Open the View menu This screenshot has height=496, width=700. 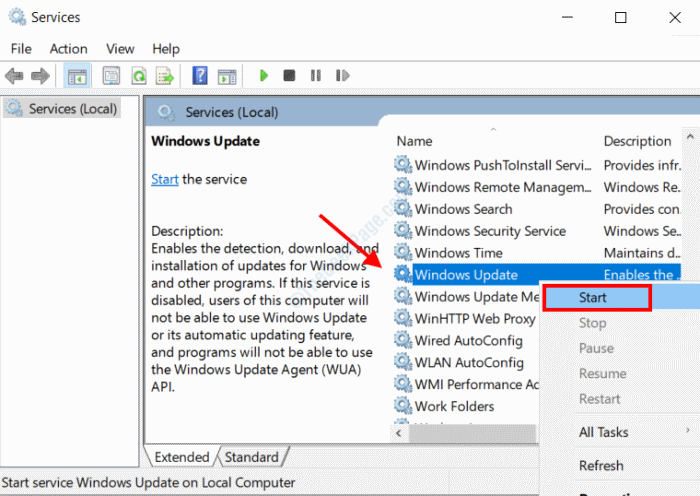tap(120, 49)
